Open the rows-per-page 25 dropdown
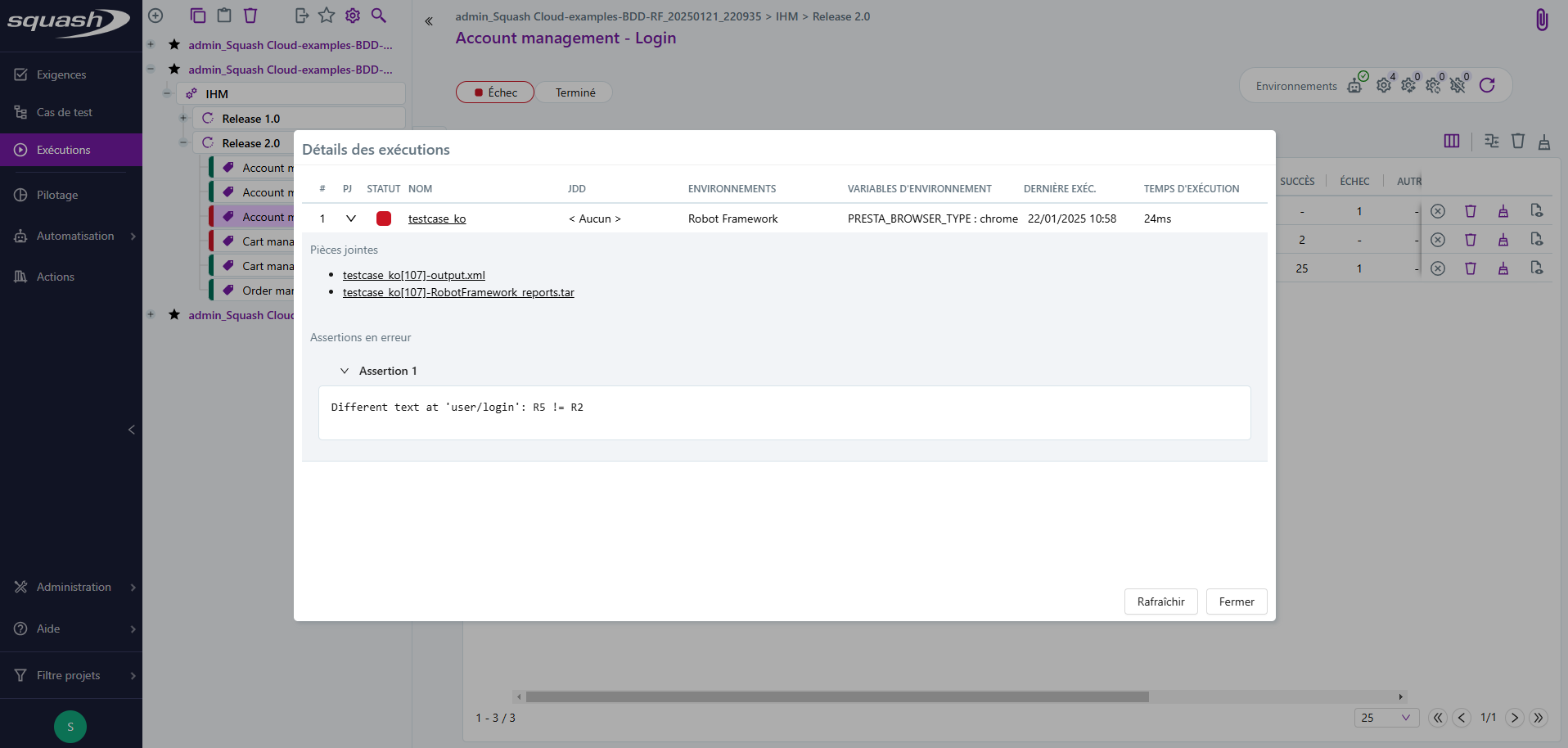Image resolution: width=1568 pixels, height=748 pixels. click(x=1386, y=718)
